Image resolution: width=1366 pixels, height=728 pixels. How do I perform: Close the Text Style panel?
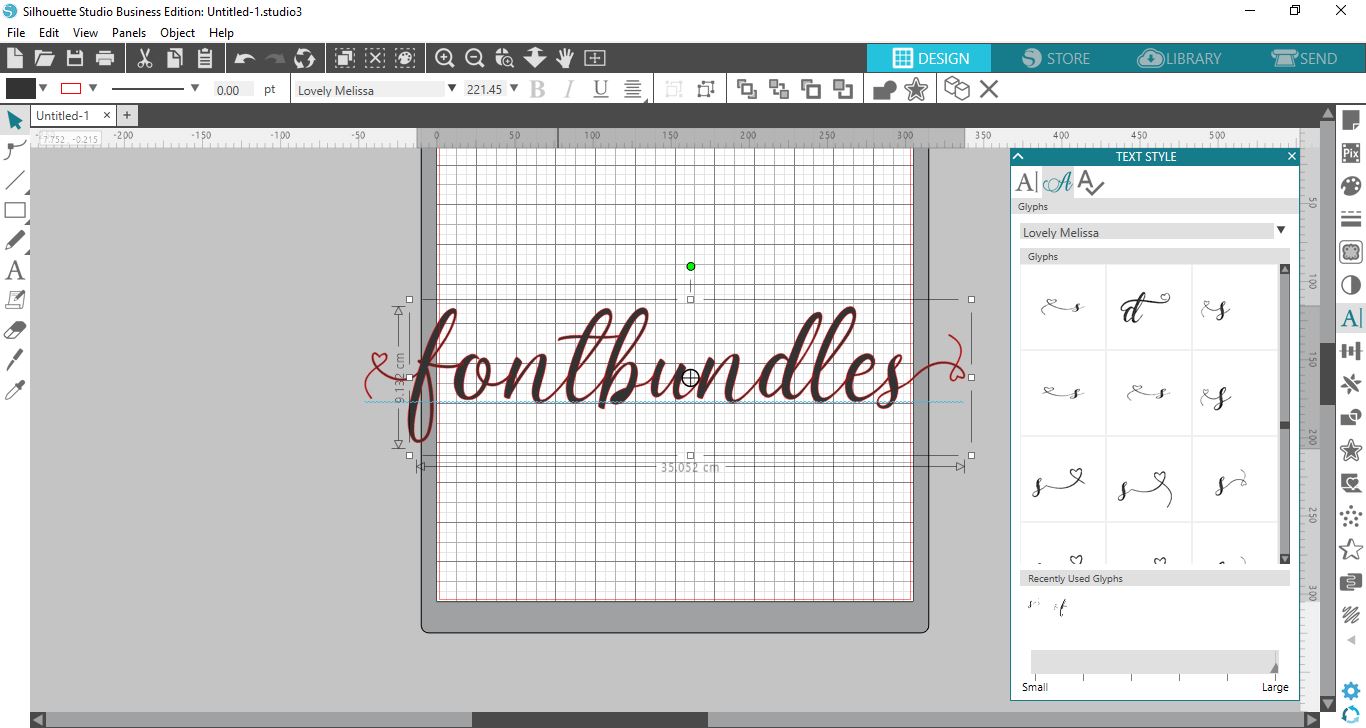point(1291,156)
